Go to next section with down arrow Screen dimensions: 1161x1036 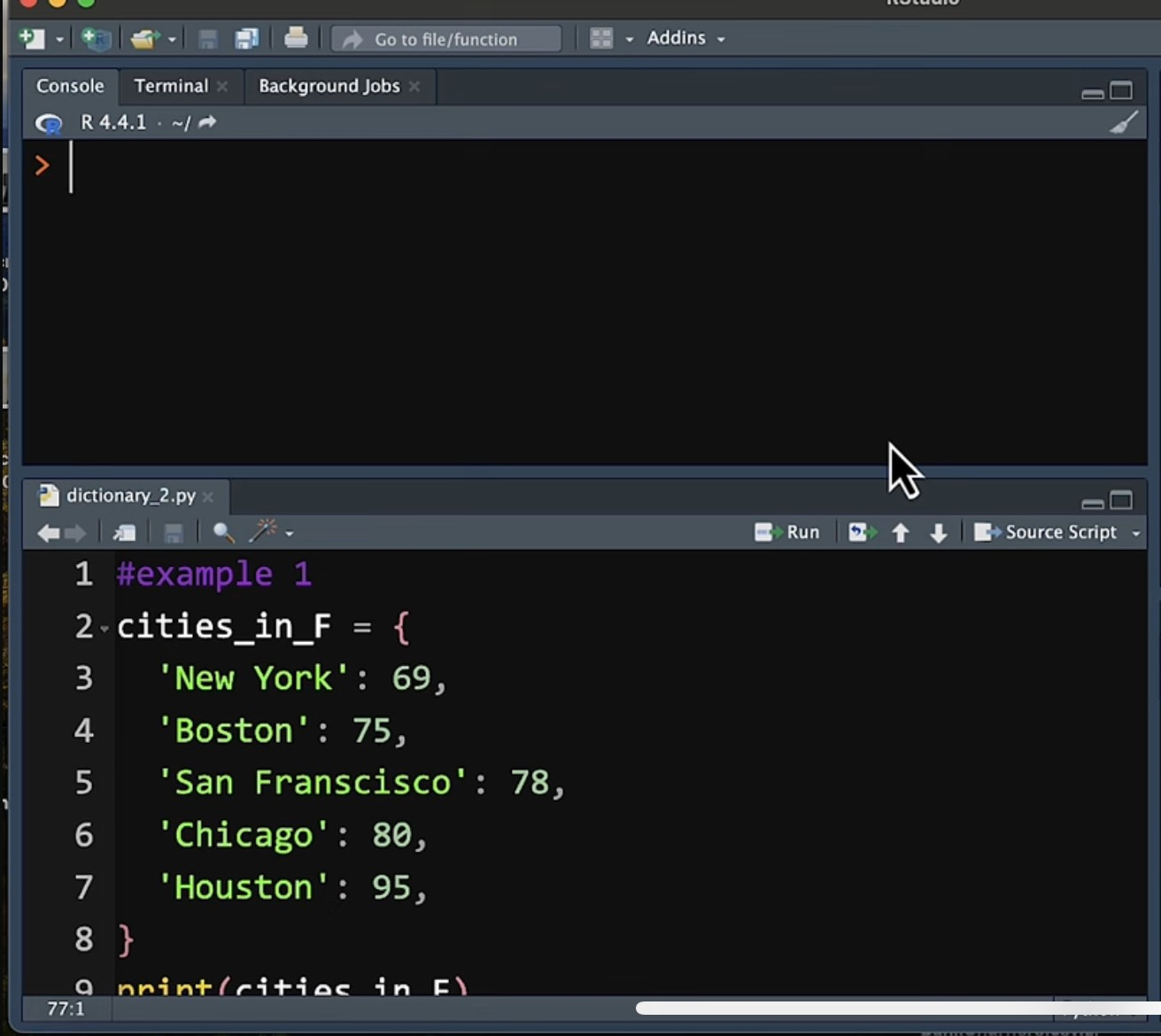click(x=939, y=532)
